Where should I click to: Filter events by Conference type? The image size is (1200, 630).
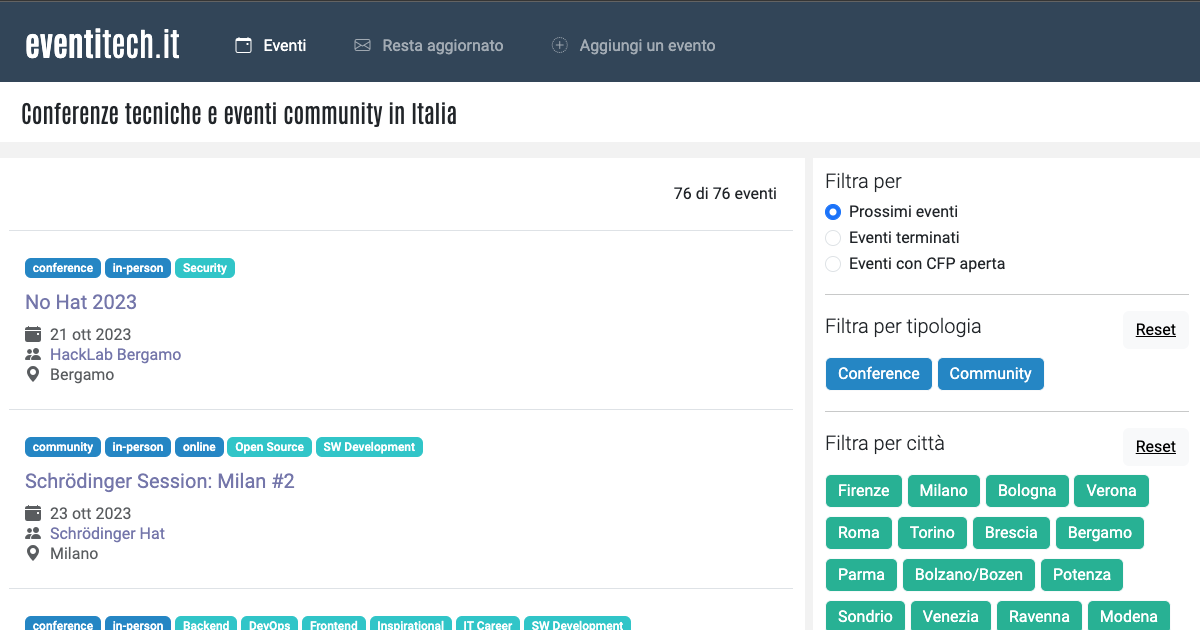(878, 374)
